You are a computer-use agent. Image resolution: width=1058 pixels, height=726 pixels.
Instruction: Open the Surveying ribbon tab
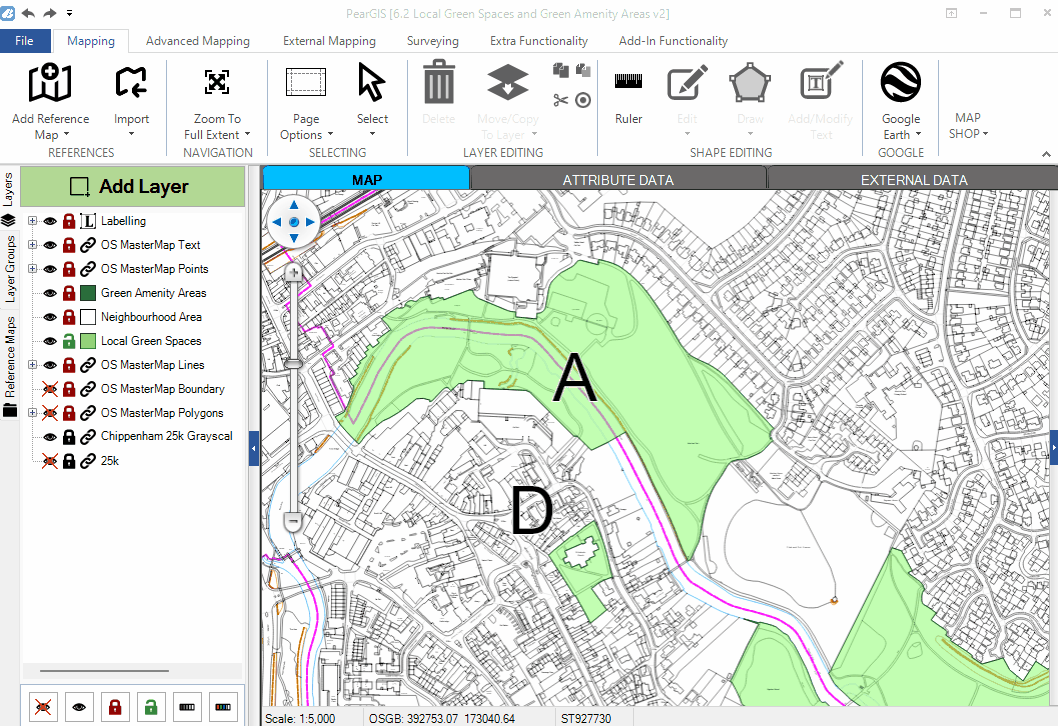tap(433, 40)
